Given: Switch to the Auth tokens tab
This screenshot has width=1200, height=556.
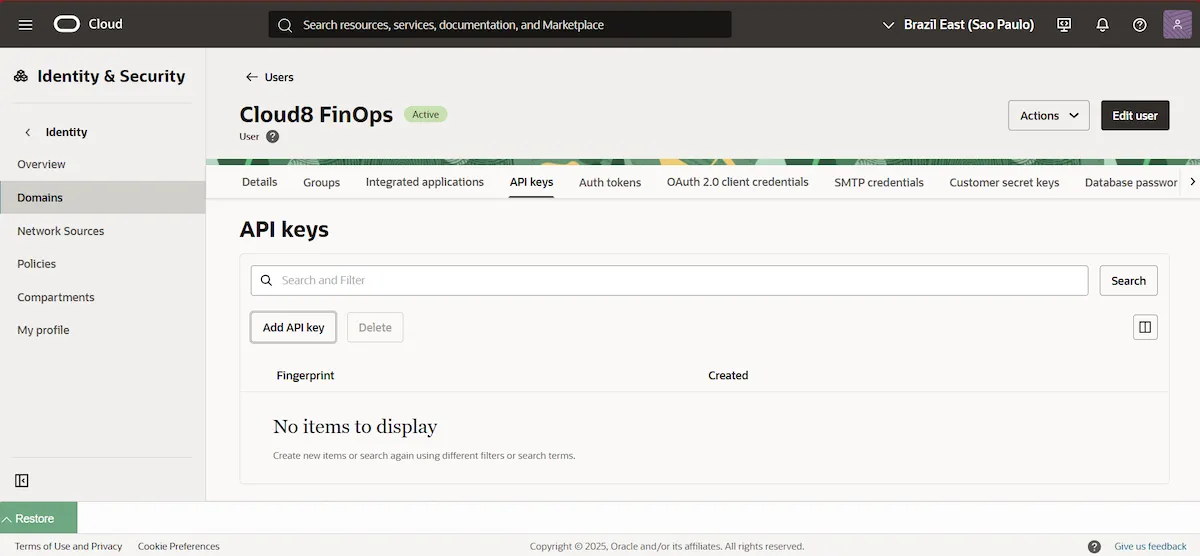Looking at the screenshot, I should click(x=609, y=182).
